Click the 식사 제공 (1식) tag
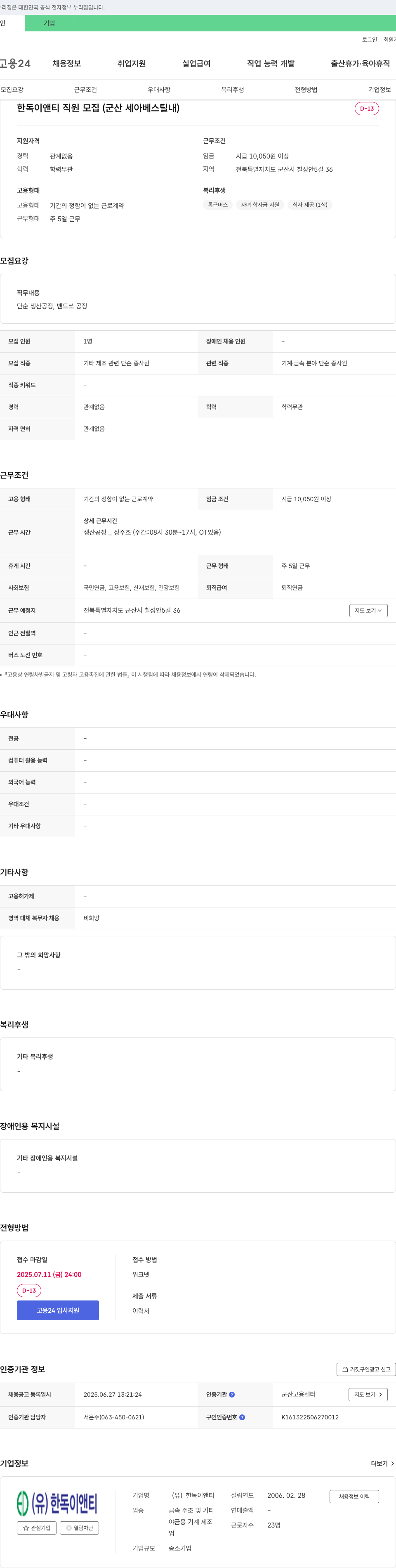 310,204
